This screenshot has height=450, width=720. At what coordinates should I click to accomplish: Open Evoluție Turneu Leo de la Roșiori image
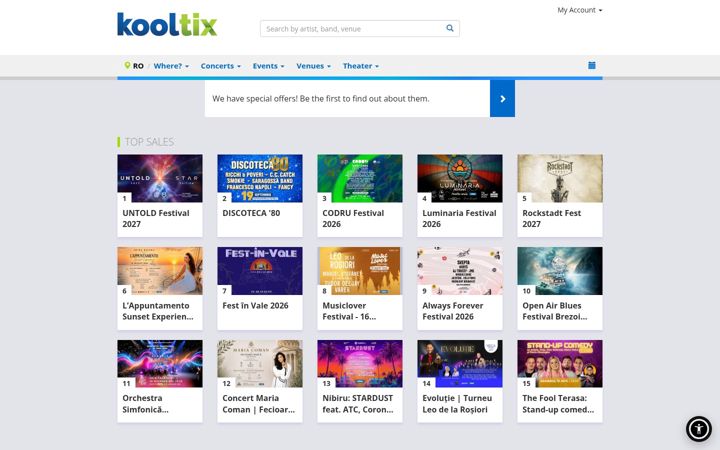point(460,364)
